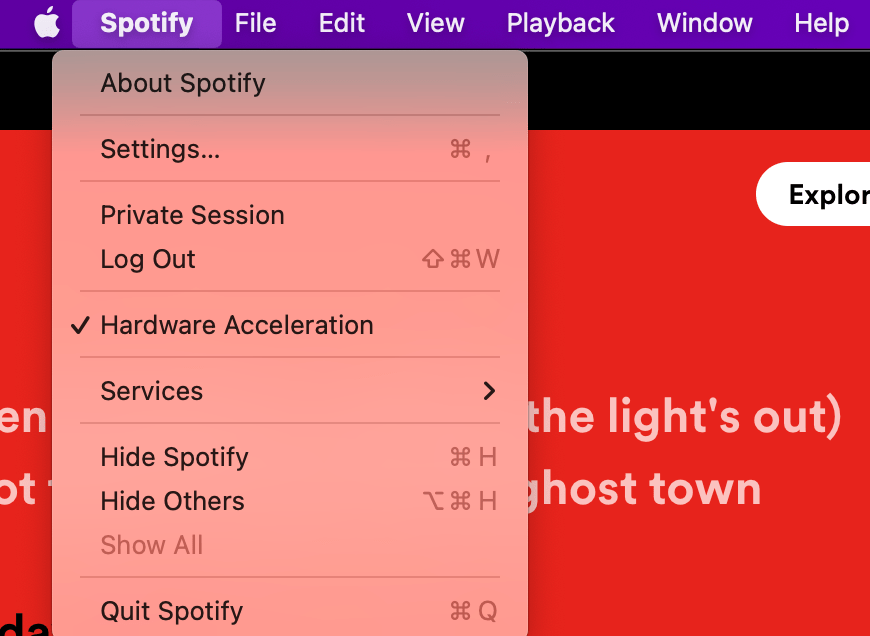Open the File menu
This screenshot has height=636, width=870.
pos(255,23)
